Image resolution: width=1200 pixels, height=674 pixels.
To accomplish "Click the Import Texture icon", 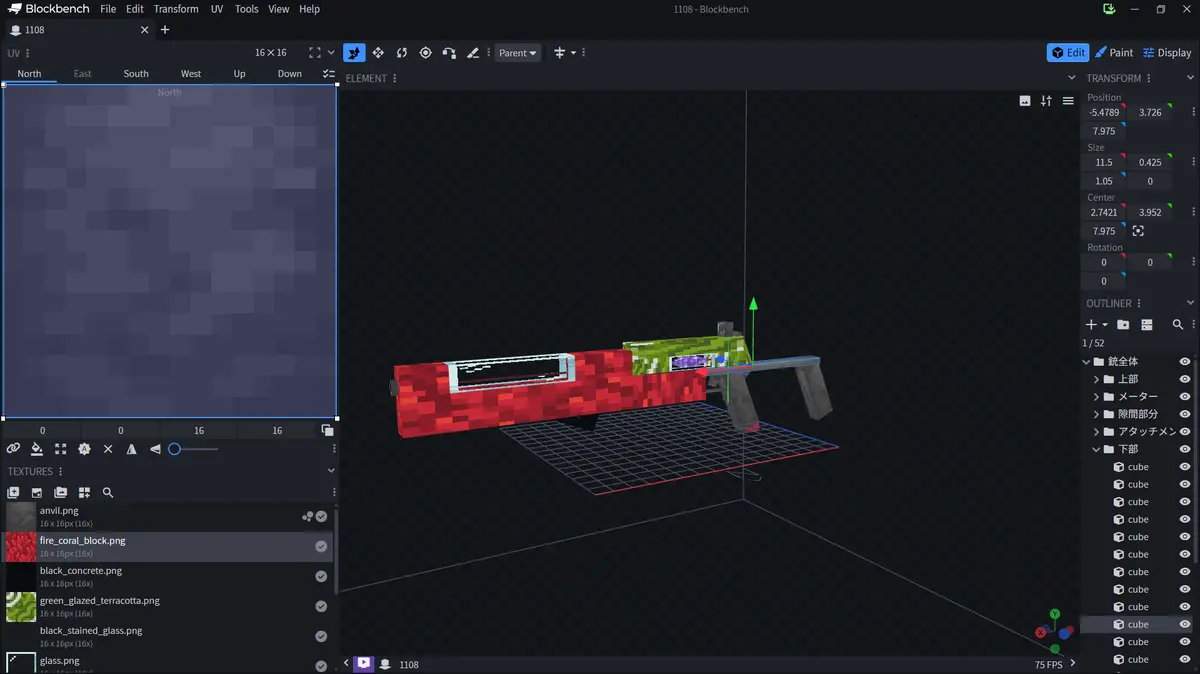I will pos(13,493).
